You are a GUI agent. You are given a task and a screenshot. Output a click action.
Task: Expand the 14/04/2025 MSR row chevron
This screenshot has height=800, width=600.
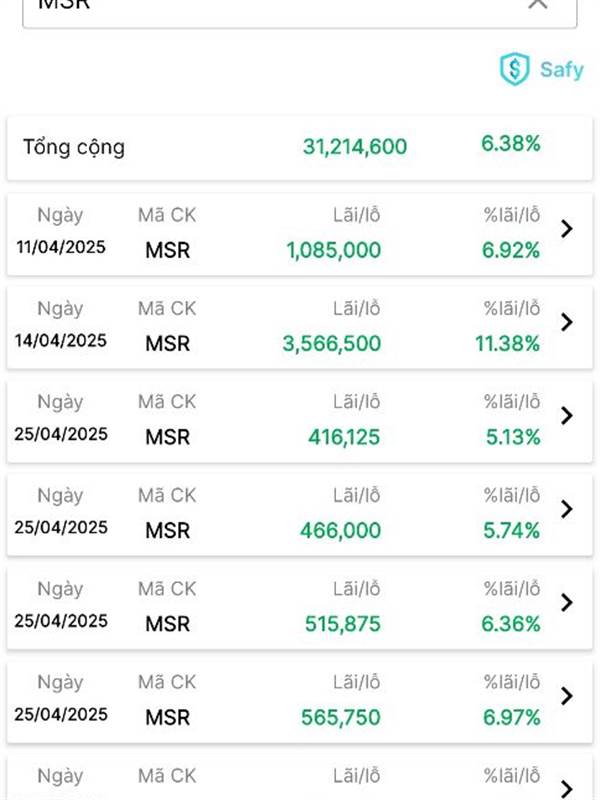coord(566,322)
